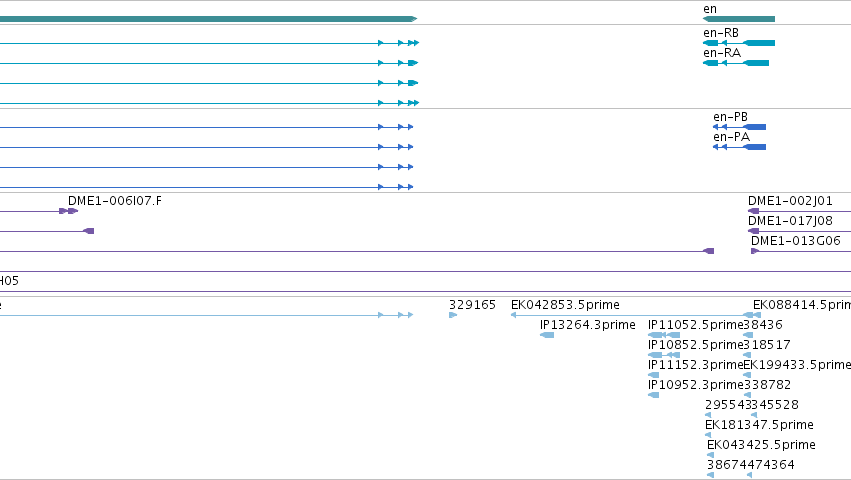Select the 'en' gene label
This screenshot has width=851, height=480.
tap(709, 9)
